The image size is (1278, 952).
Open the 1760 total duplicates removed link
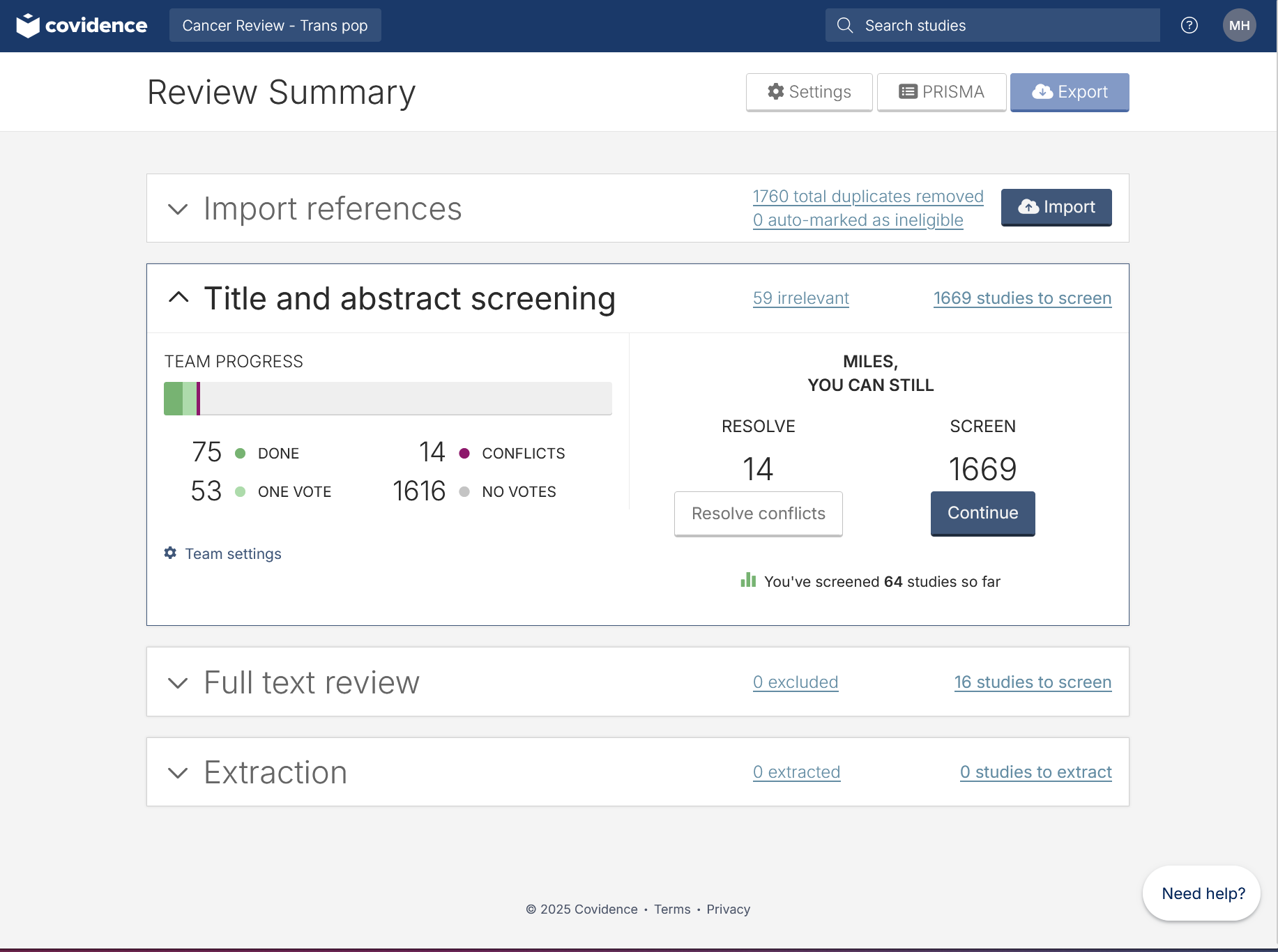868,197
